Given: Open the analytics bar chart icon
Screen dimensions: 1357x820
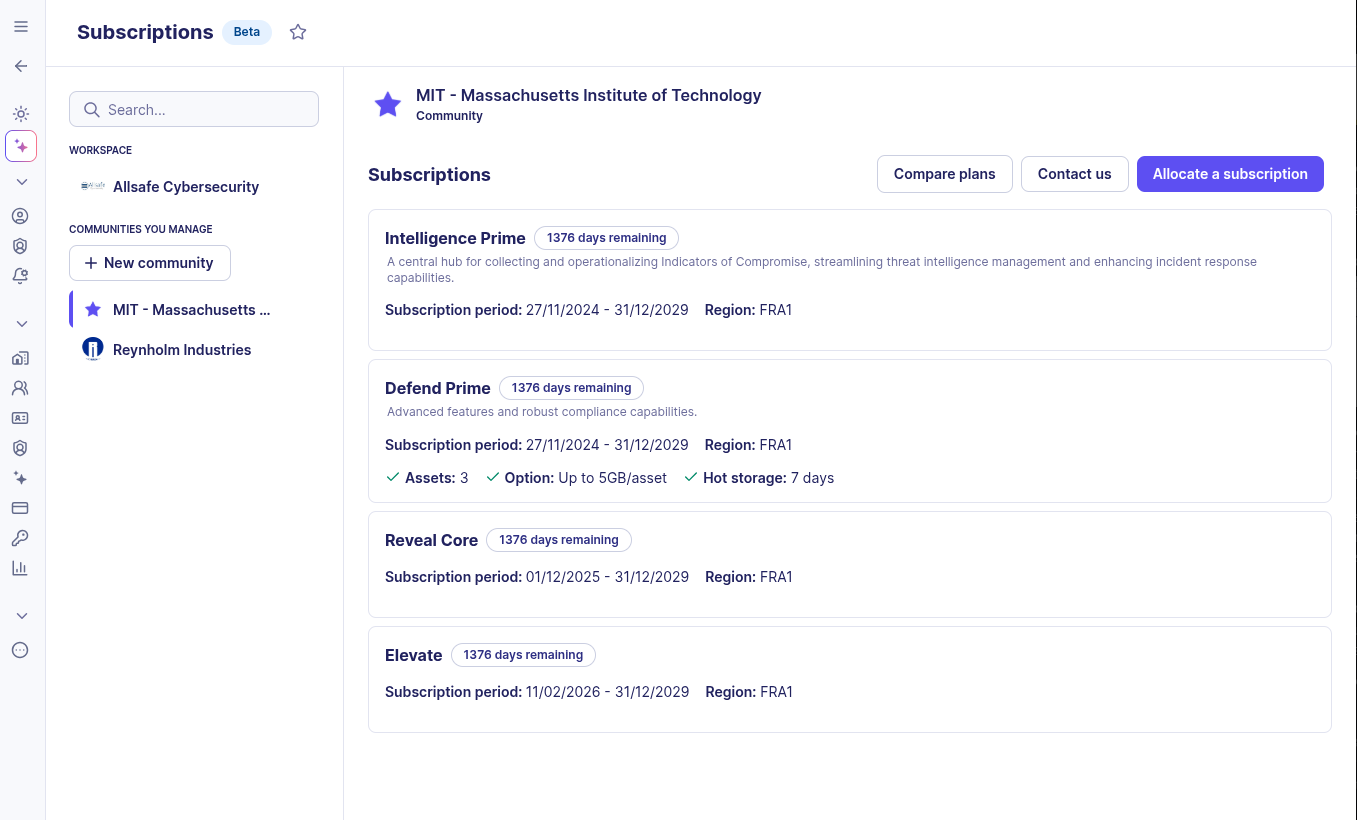Looking at the screenshot, I should pos(20,568).
